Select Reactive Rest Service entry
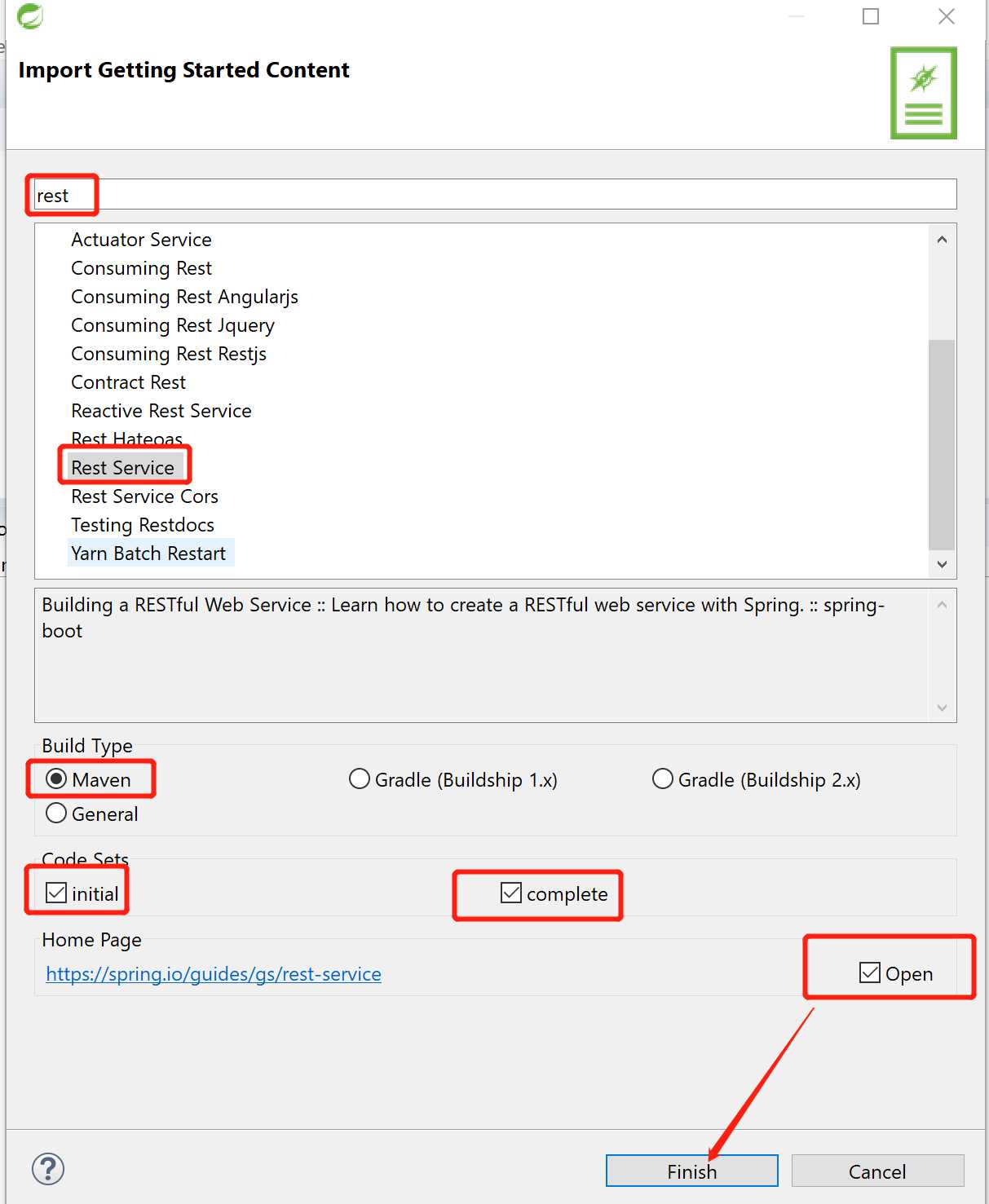The width and height of the screenshot is (989, 1204). tap(161, 411)
